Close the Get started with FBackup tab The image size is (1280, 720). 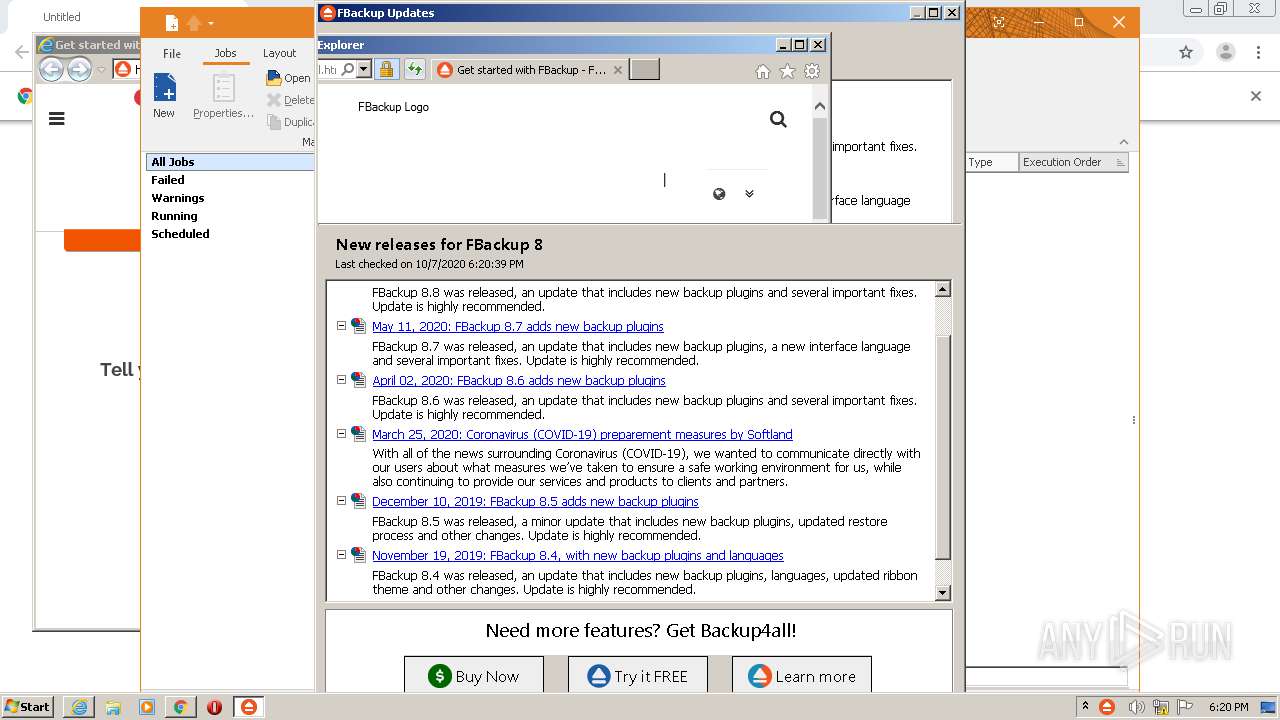(x=617, y=70)
